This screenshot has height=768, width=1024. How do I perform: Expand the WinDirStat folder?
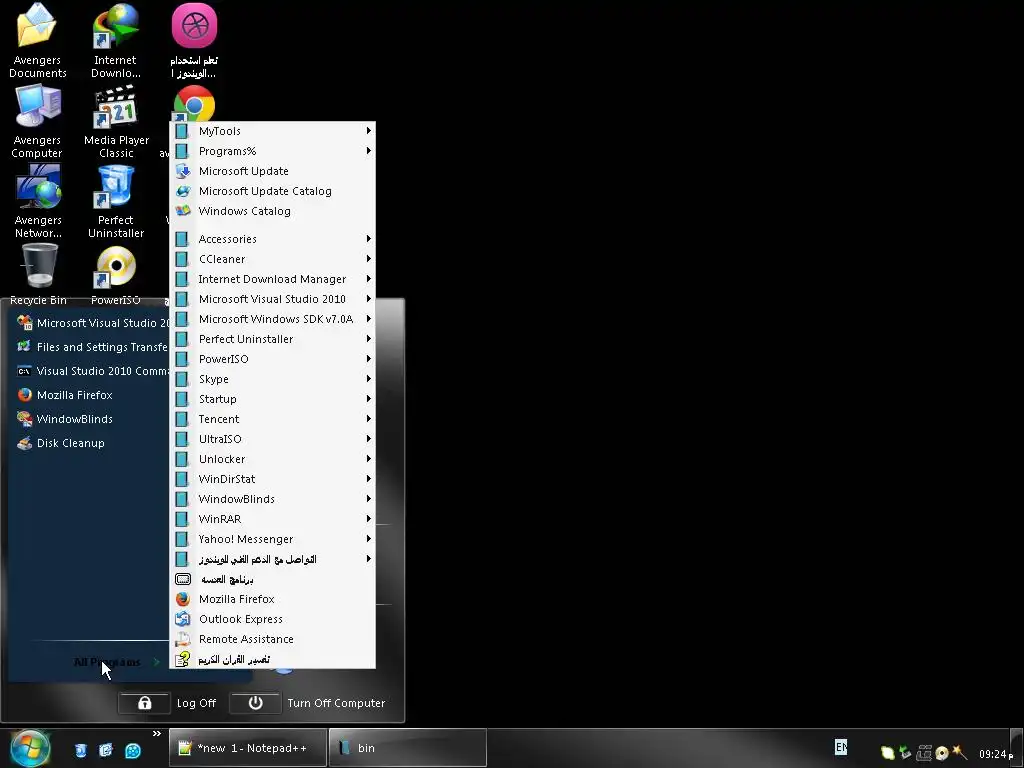[272, 479]
